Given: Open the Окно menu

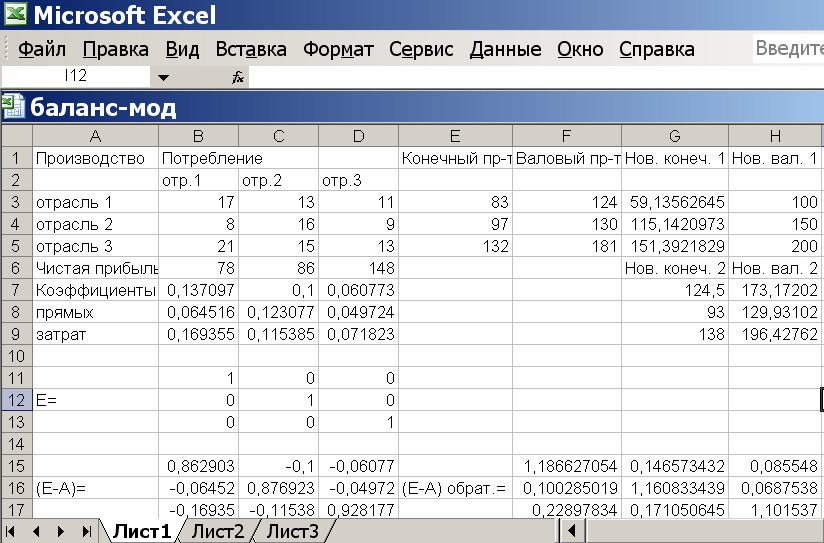Looking at the screenshot, I should (580, 49).
